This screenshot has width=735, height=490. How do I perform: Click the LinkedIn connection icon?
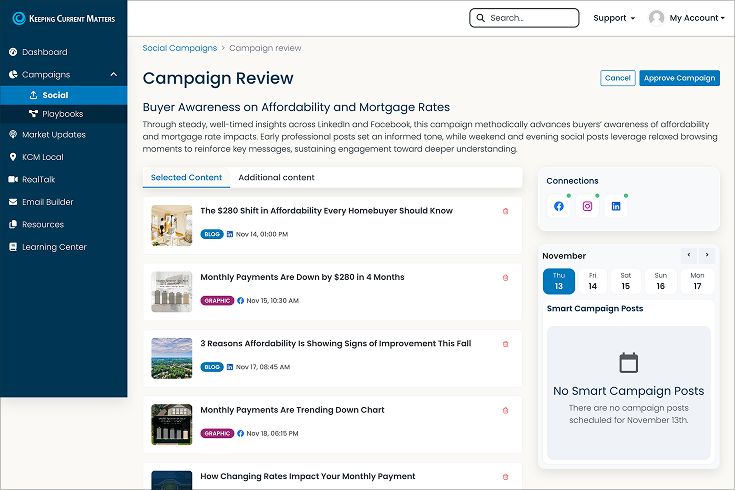point(616,206)
